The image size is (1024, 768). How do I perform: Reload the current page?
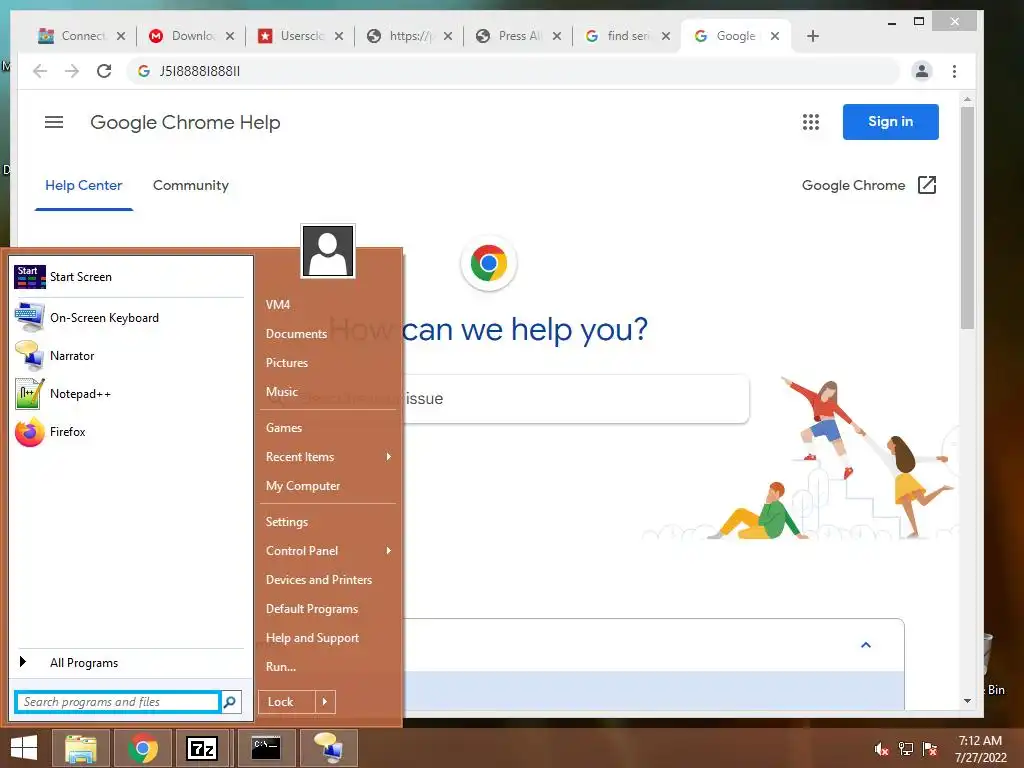pos(104,71)
